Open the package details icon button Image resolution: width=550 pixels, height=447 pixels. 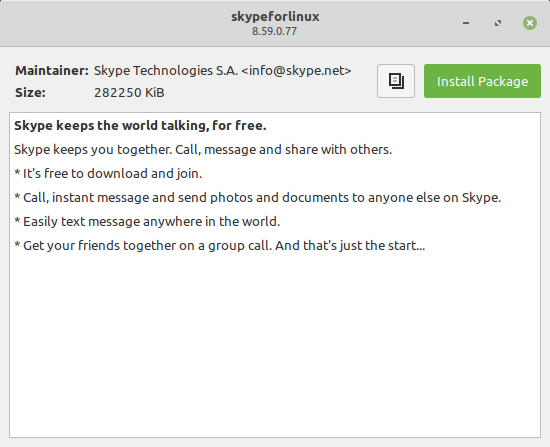396,81
